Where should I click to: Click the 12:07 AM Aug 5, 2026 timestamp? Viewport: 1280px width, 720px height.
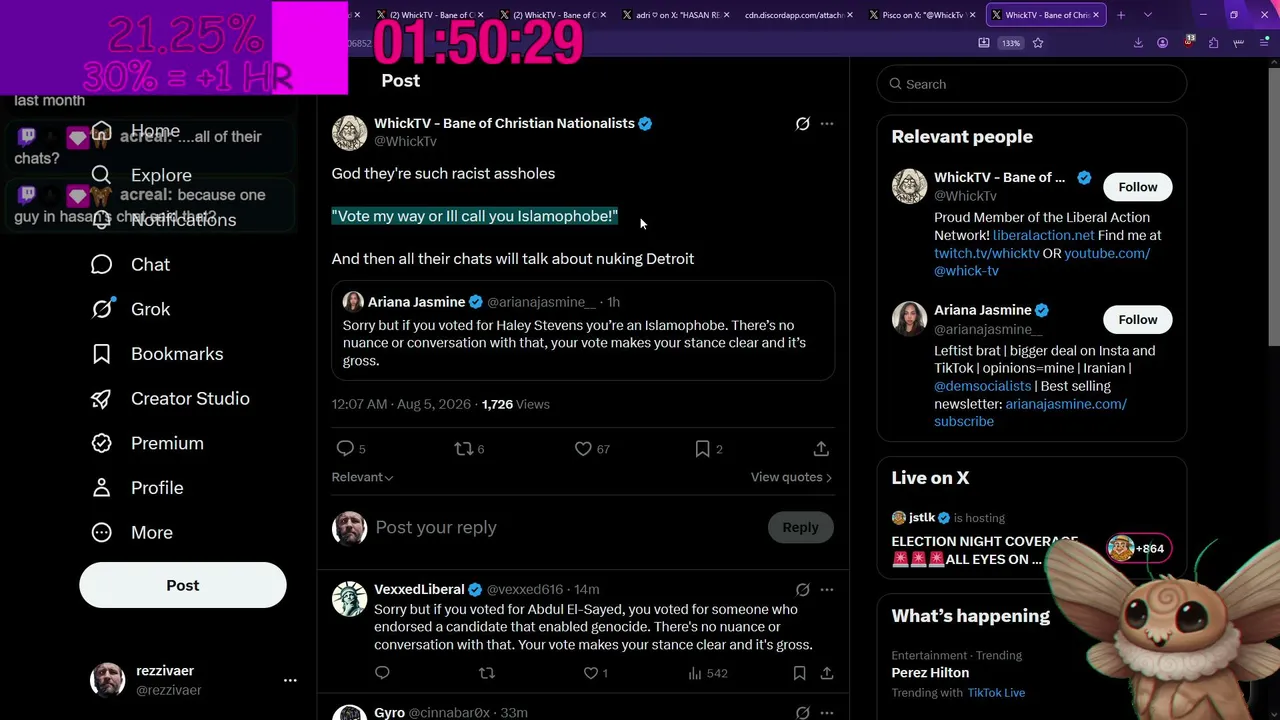click(x=401, y=404)
